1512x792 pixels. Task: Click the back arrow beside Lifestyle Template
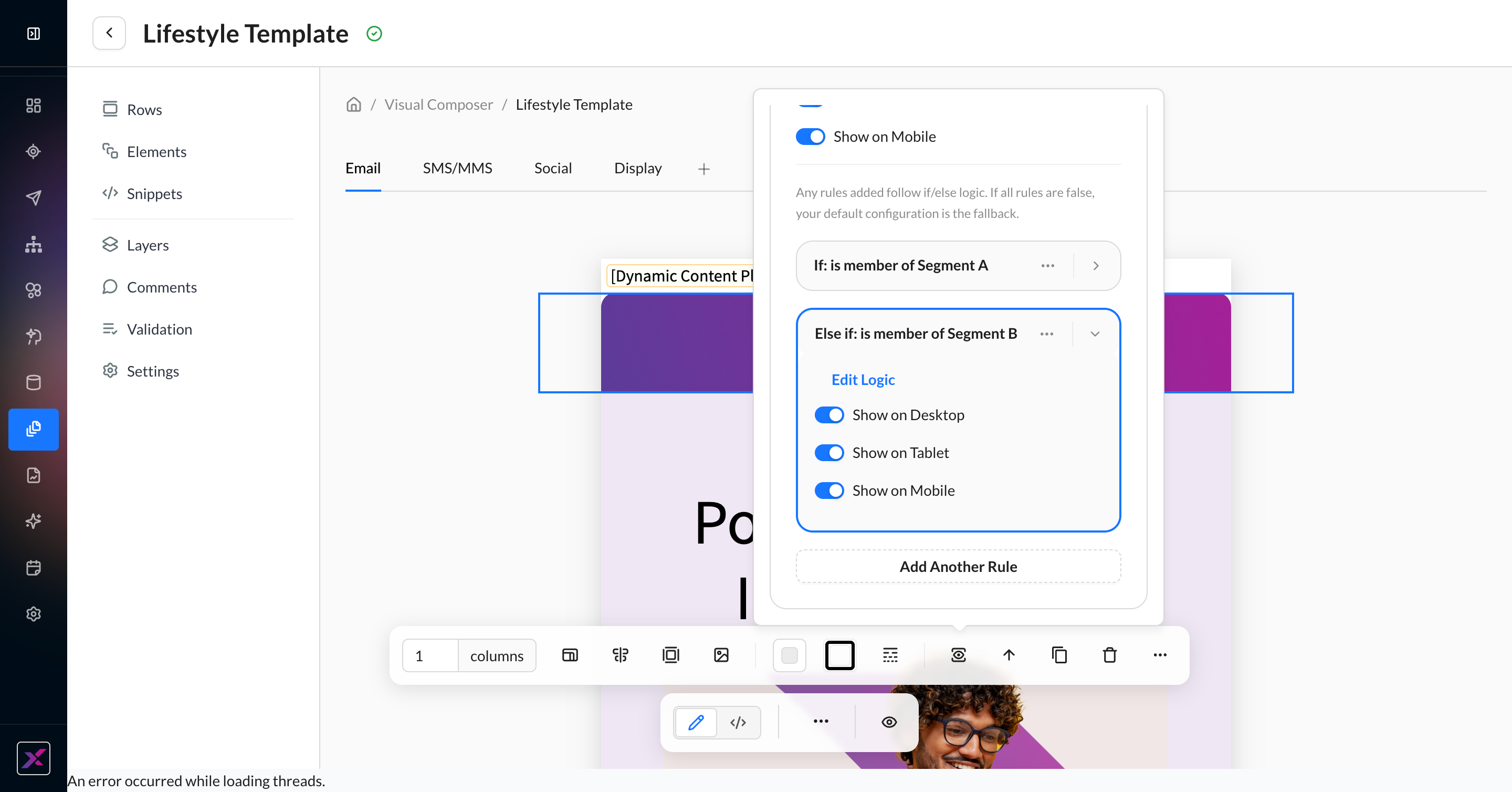point(109,33)
